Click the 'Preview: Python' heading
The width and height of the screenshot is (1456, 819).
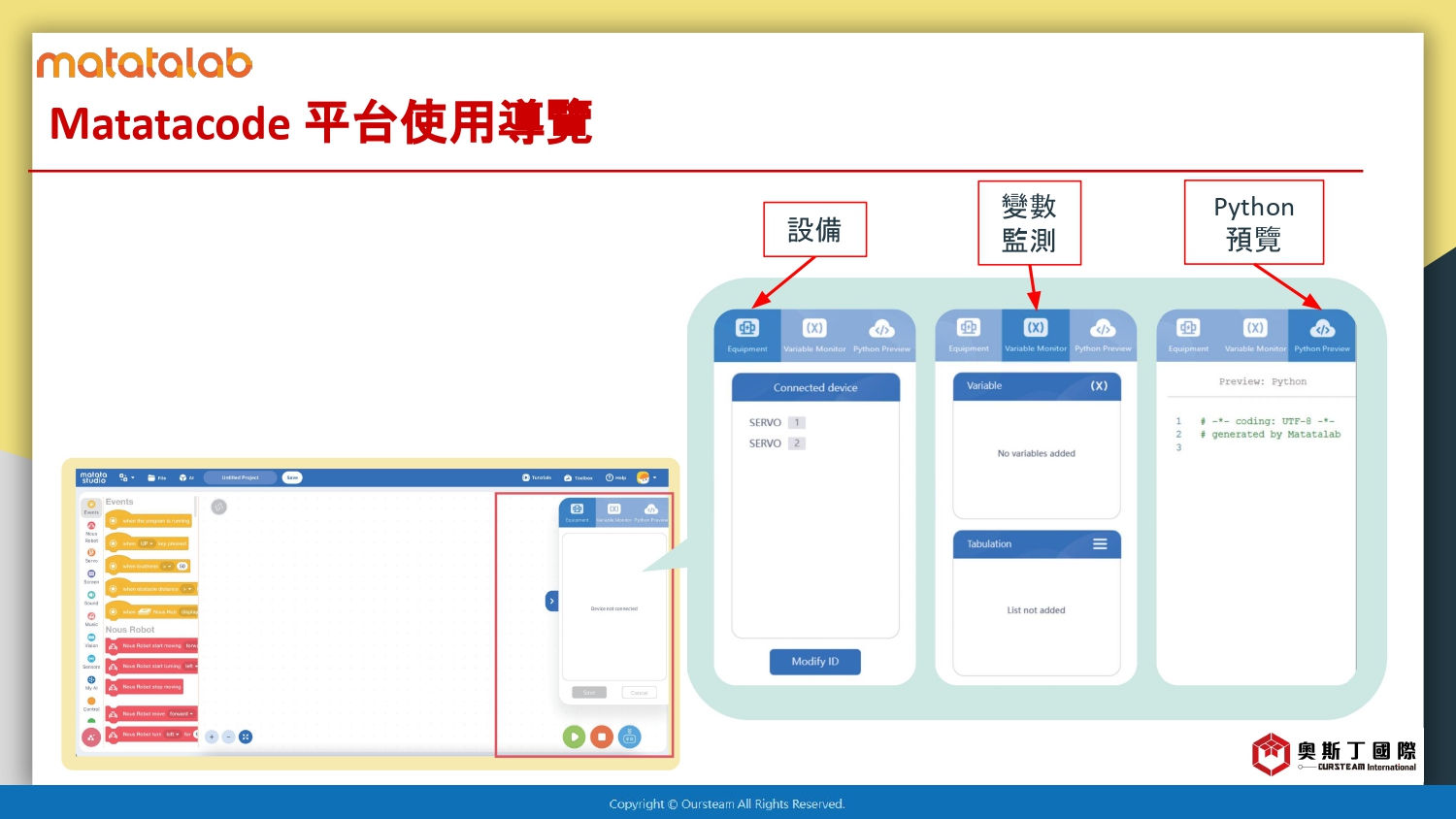[1263, 381]
